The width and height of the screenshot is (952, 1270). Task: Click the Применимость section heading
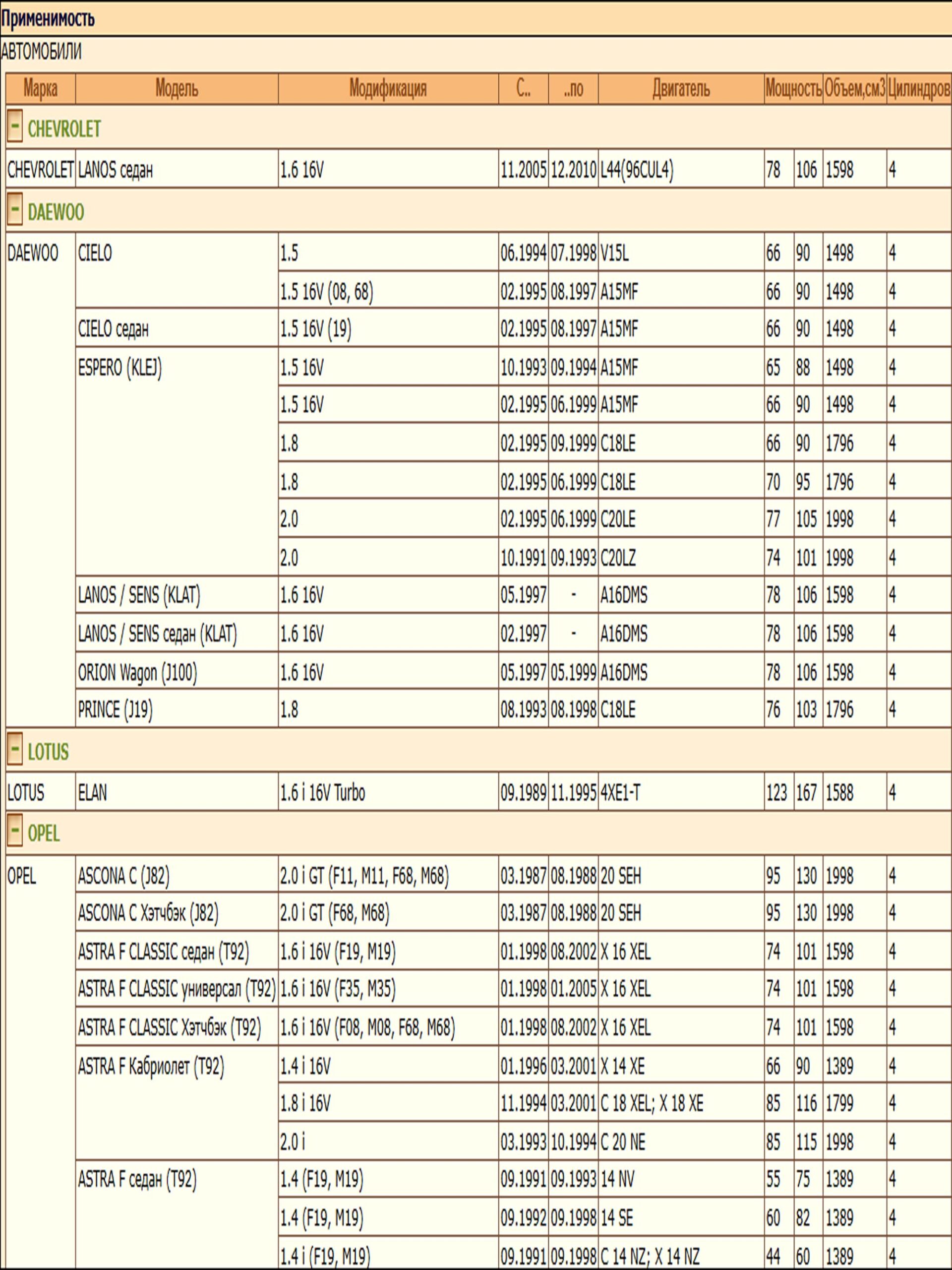tap(47, 19)
